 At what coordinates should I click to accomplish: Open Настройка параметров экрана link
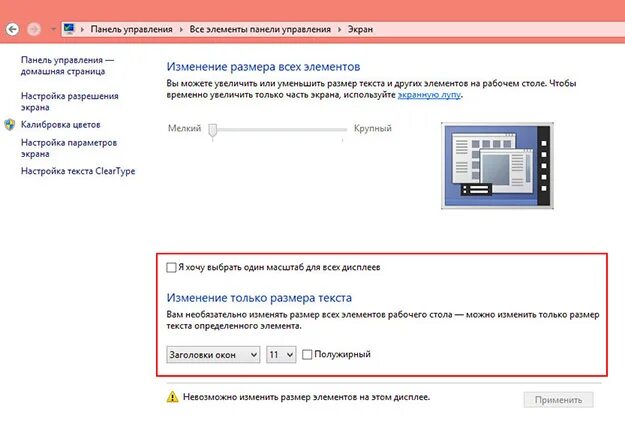[x=69, y=148]
